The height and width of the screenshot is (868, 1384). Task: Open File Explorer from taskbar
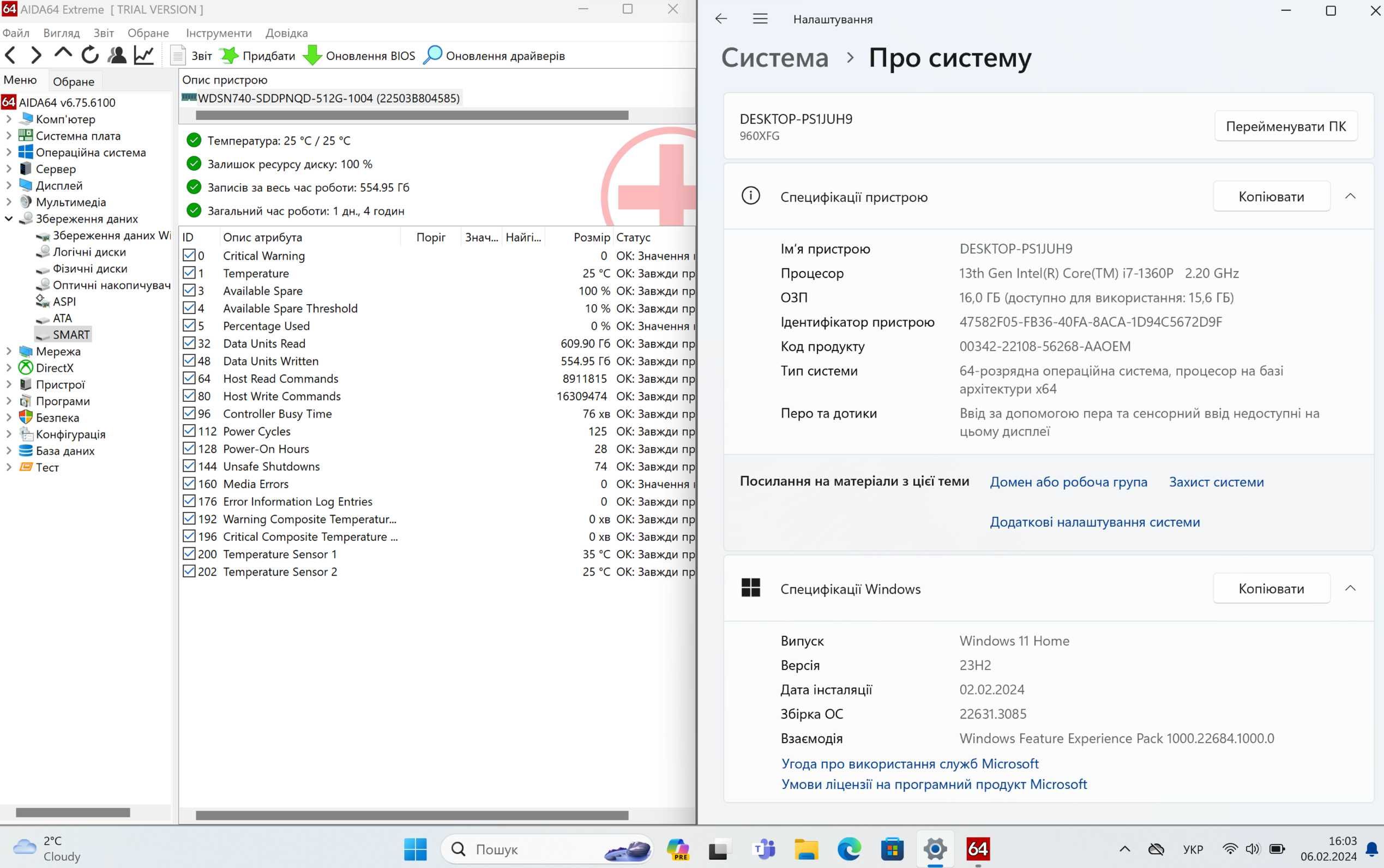click(x=806, y=849)
